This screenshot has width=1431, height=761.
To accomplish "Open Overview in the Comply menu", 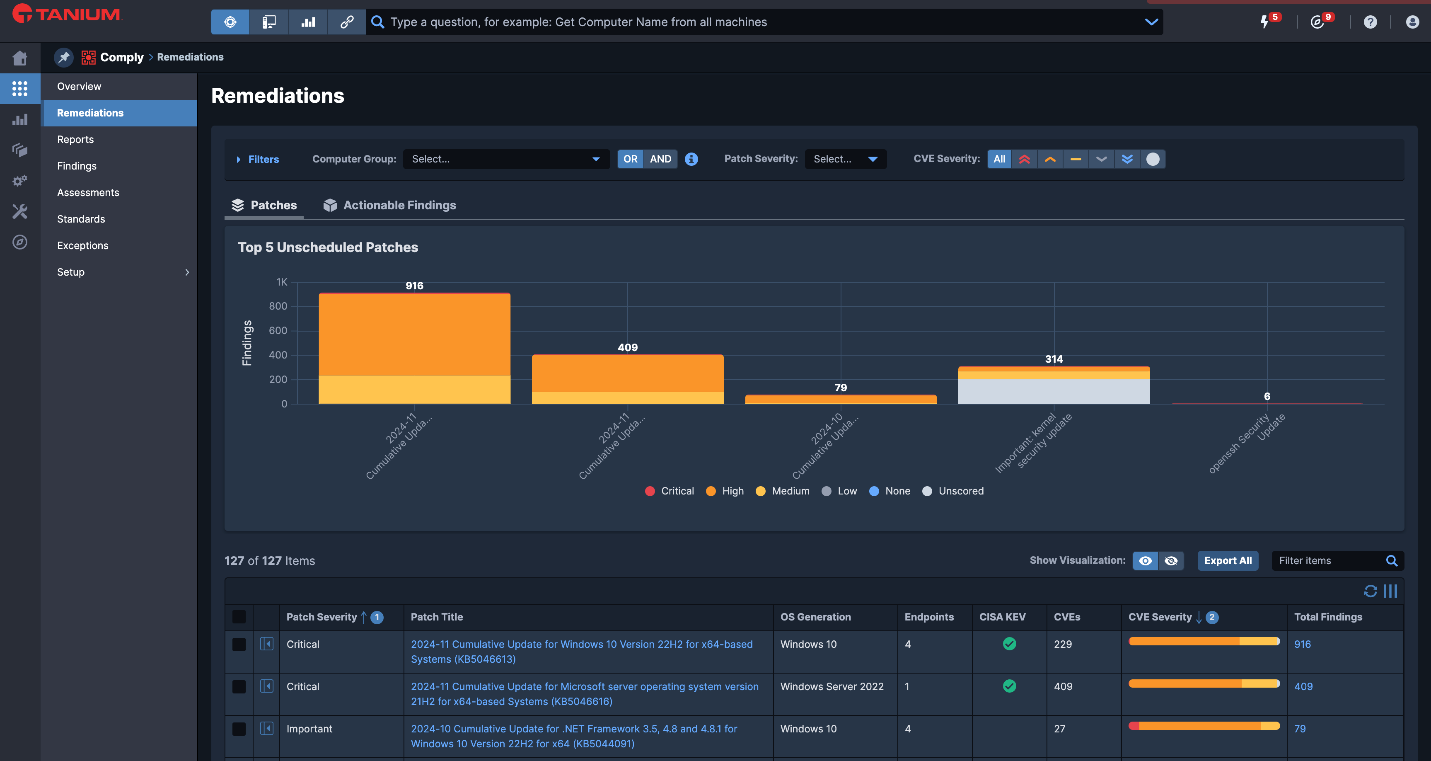I will [120, 87].
